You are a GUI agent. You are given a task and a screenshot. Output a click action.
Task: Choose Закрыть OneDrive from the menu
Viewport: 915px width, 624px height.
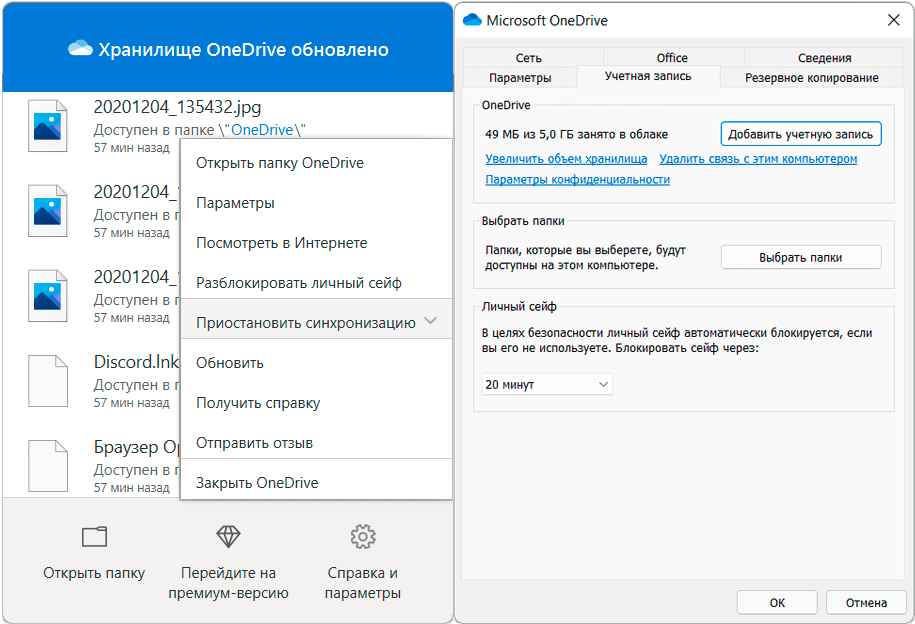pyautogui.click(x=257, y=483)
